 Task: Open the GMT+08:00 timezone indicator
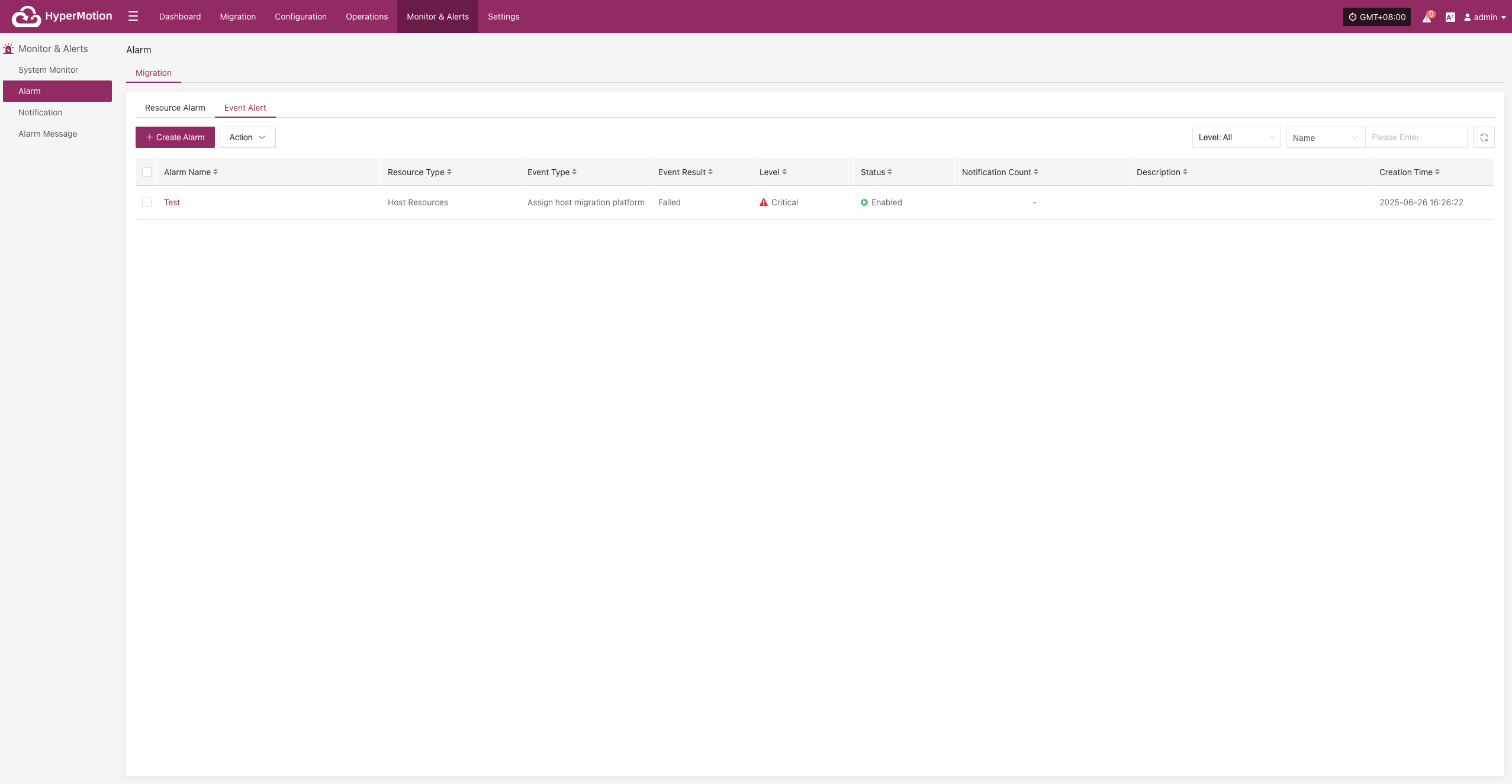click(x=1376, y=17)
